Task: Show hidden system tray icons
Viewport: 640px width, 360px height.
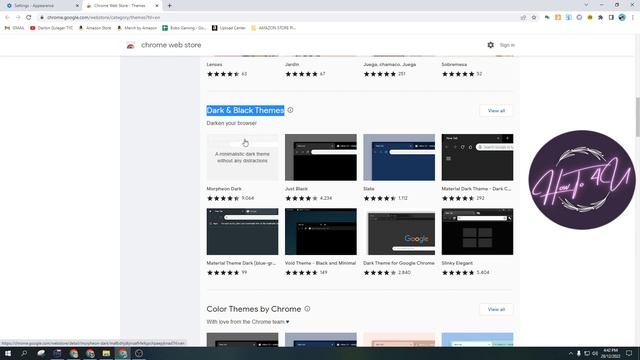Action: (571, 353)
